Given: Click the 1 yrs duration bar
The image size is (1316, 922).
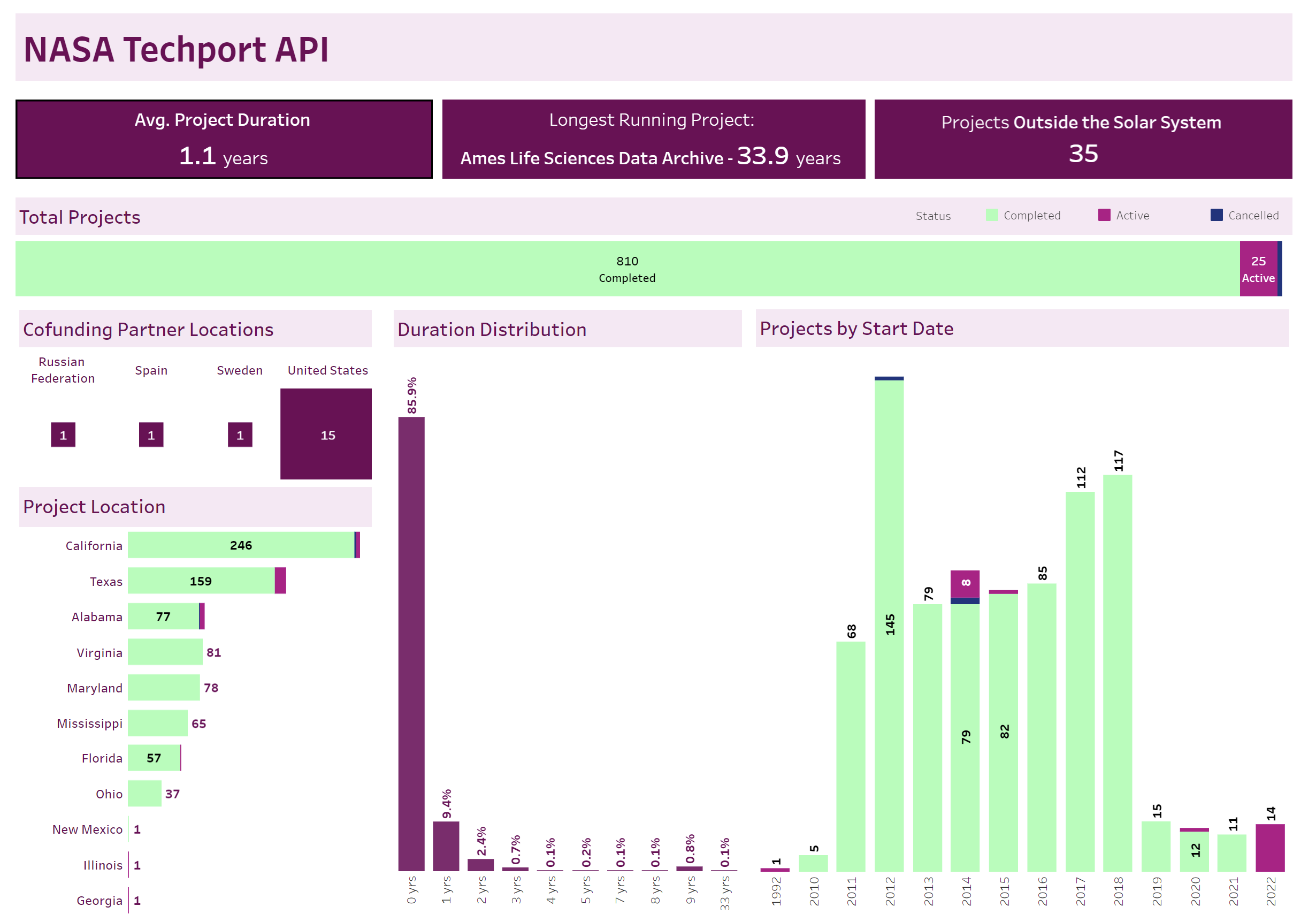Looking at the screenshot, I should coord(446,845).
